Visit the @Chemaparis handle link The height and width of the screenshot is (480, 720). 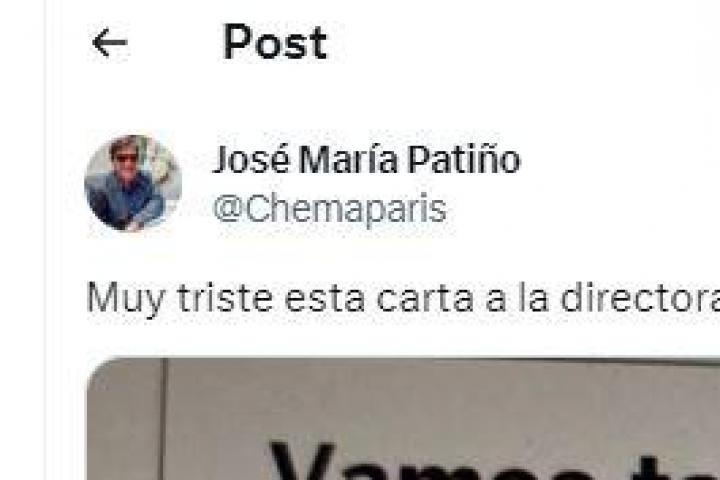pyautogui.click(x=330, y=209)
